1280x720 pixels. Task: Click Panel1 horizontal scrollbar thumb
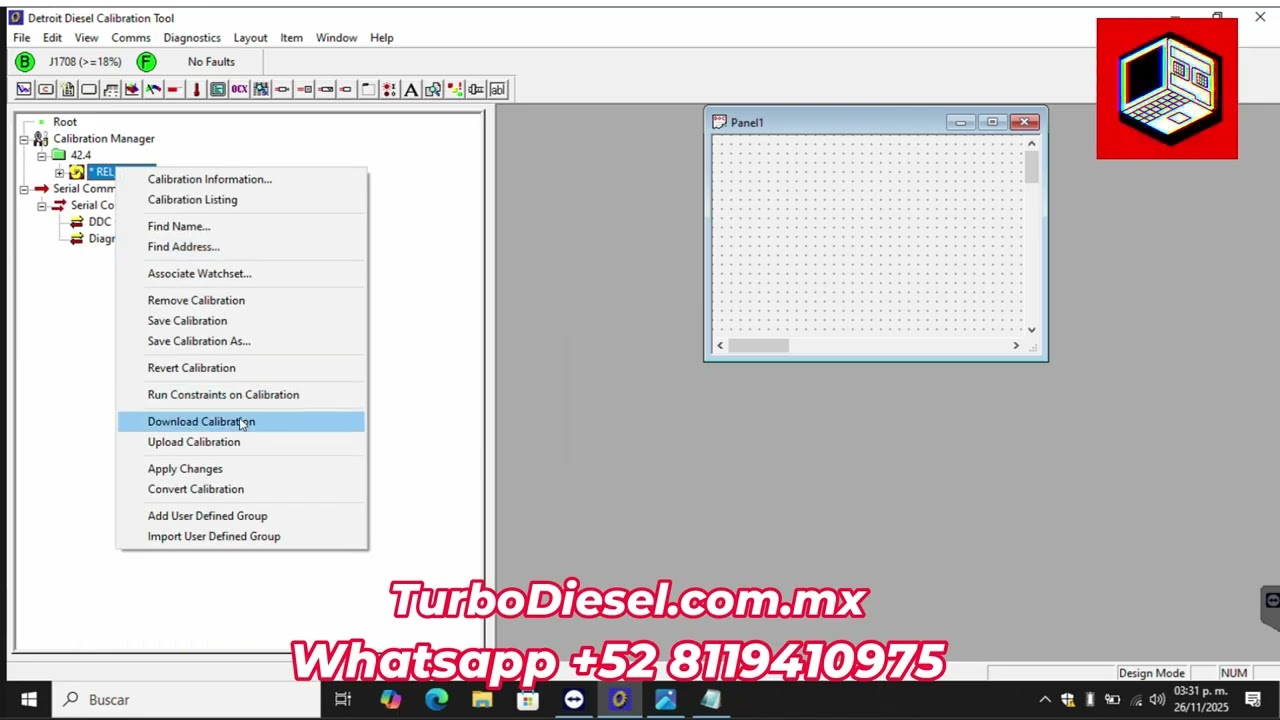(x=758, y=346)
